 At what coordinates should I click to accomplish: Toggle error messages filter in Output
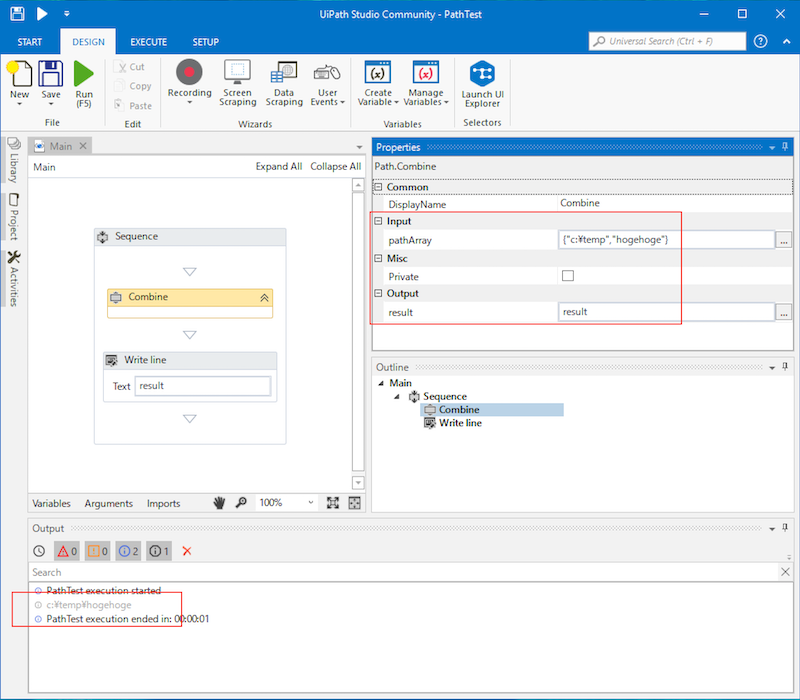coord(67,551)
